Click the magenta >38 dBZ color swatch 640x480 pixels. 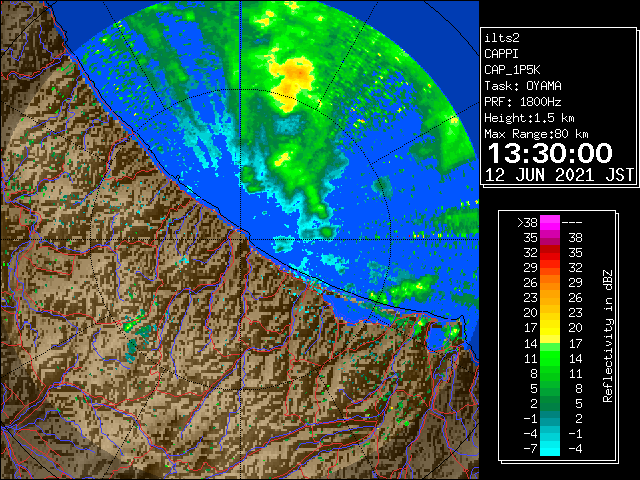[550, 223]
